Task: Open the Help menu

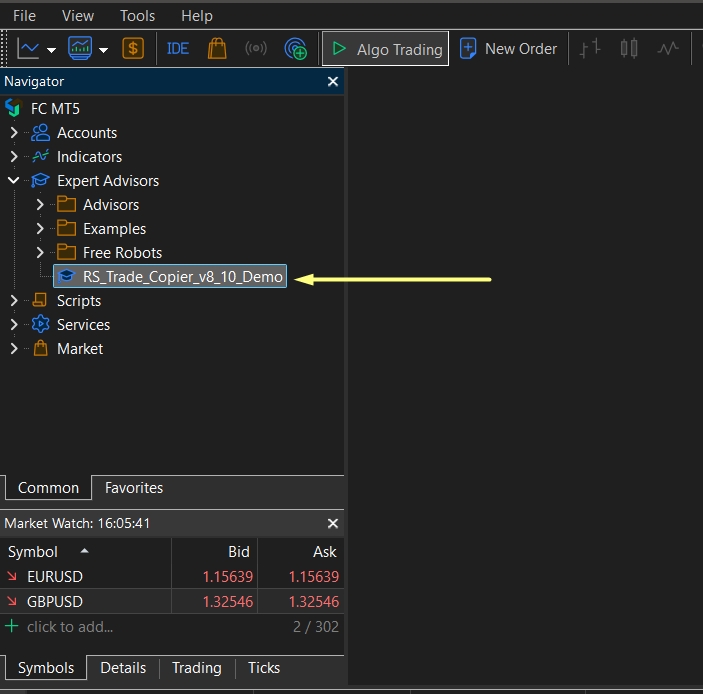Action: [x=197, y=16]
